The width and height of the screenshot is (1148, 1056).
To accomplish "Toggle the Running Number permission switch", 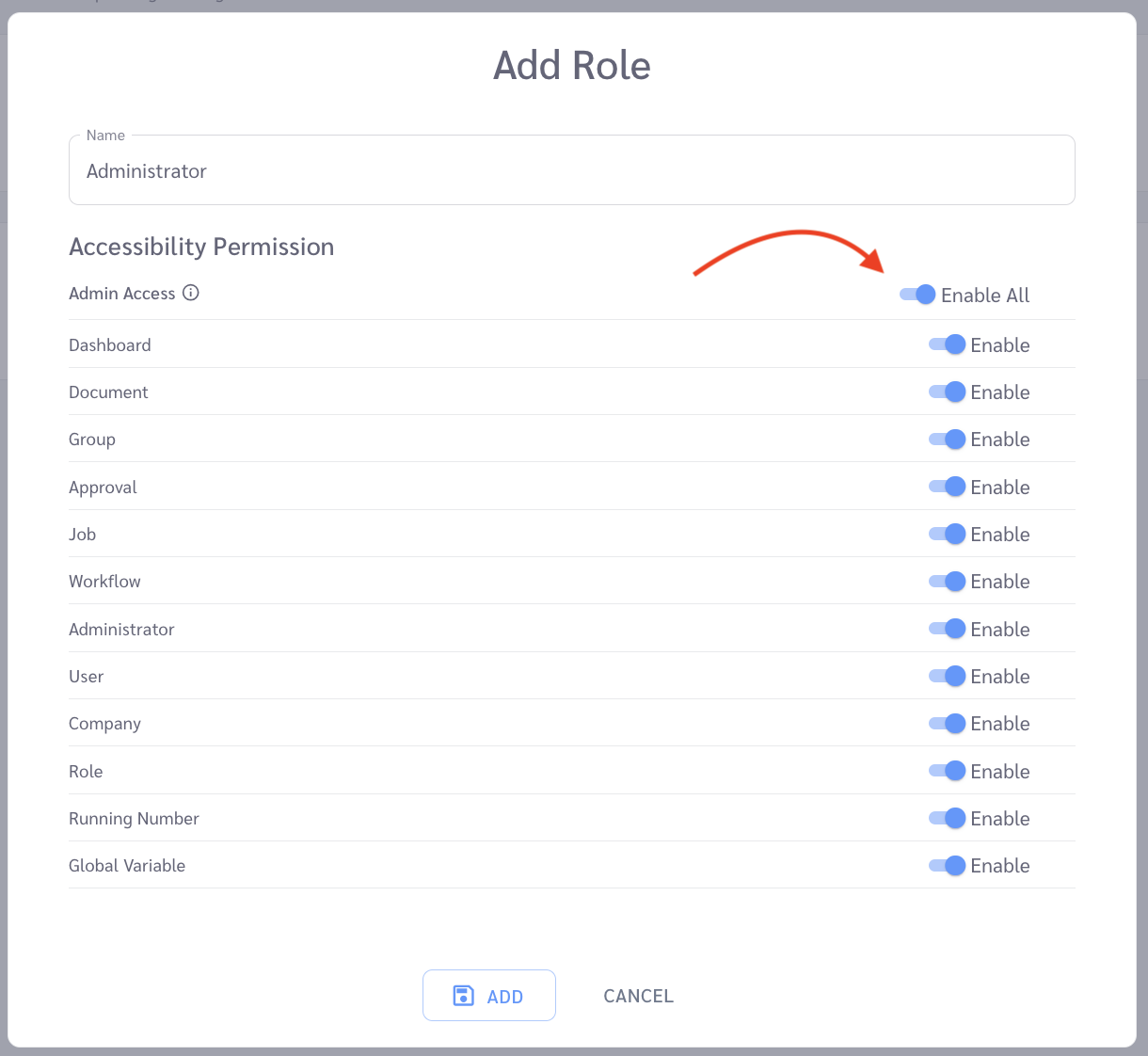I will (947, 818).
